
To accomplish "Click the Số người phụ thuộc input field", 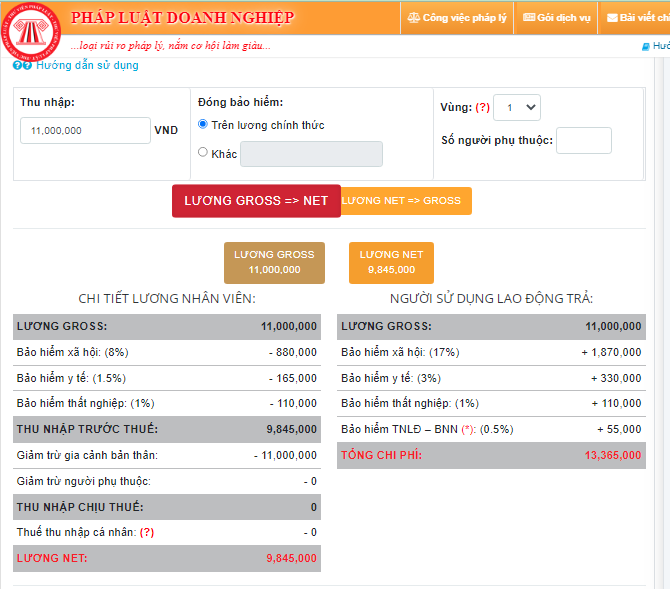I will tap(584, 140).
